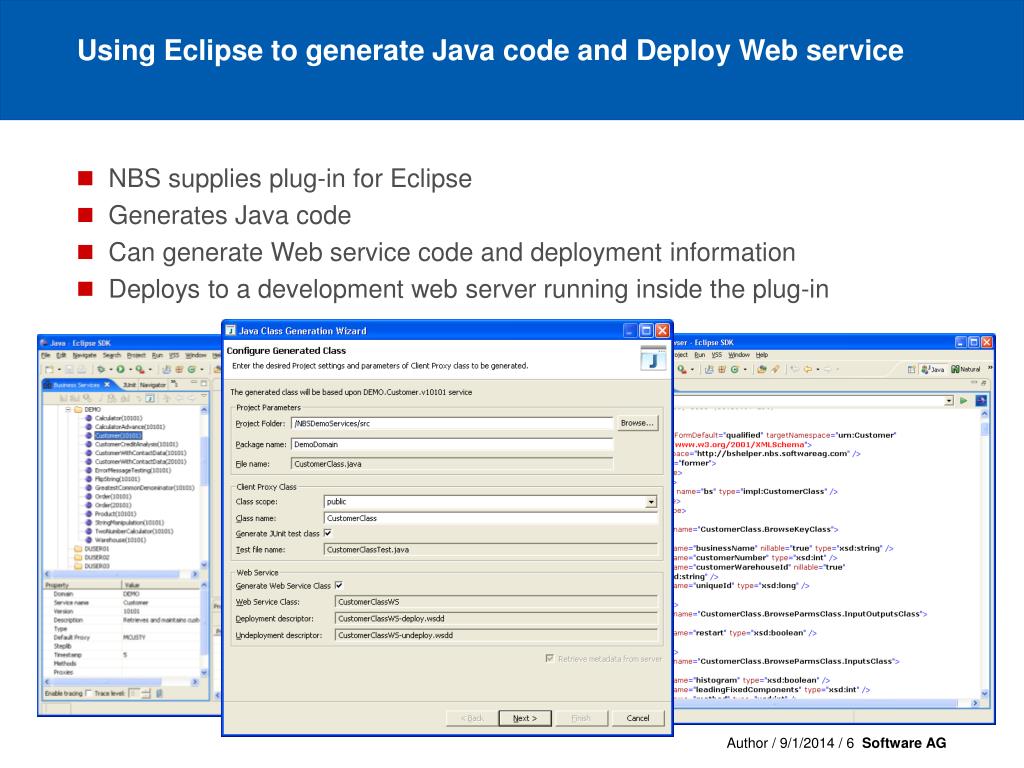
Task: Click the blue stop/refresh icon beside the Go arrow
Action: (x=982, y=400)
